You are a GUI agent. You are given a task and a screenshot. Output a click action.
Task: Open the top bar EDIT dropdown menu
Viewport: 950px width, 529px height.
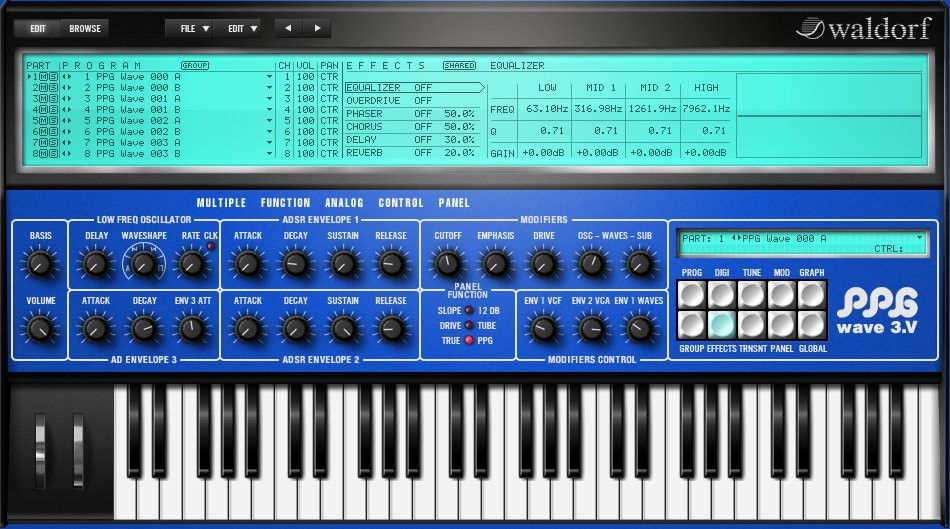tap(240, 28)
